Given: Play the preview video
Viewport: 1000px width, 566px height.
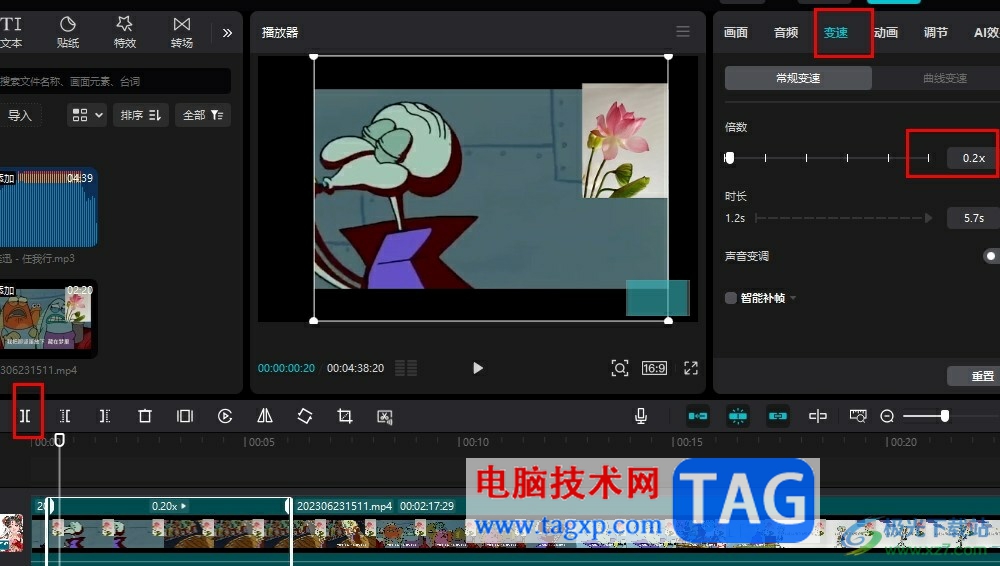Looking at the screenshot, I should click(x=478, y=368).
